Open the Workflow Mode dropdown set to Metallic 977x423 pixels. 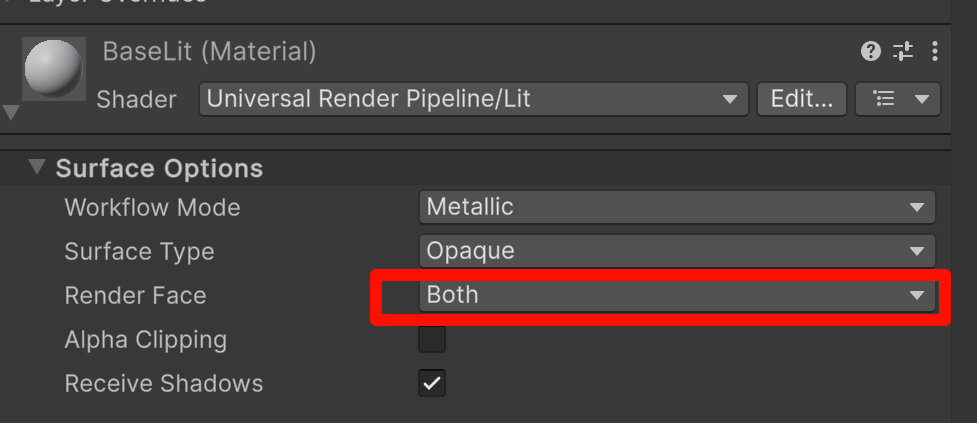tap(677, 208)
